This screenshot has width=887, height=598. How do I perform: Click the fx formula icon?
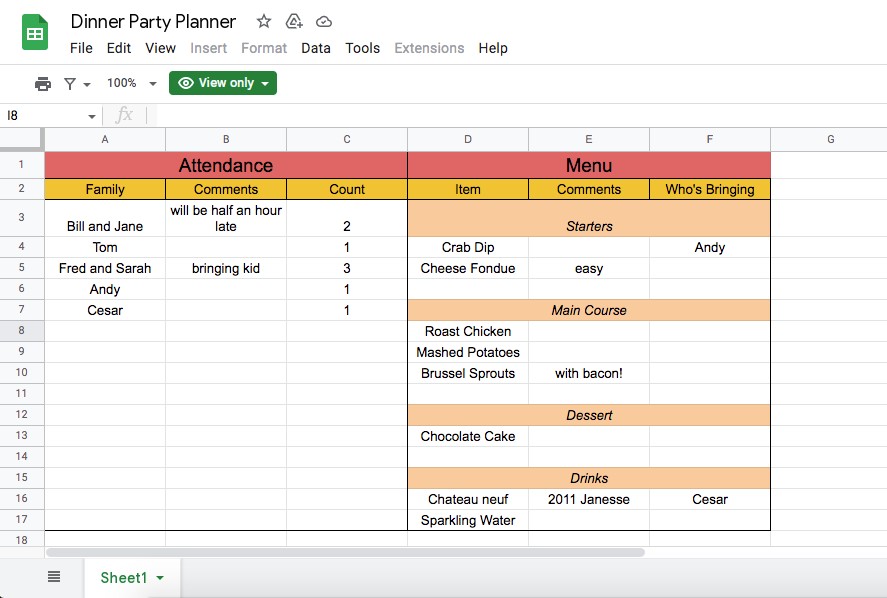tap(125, 115)
